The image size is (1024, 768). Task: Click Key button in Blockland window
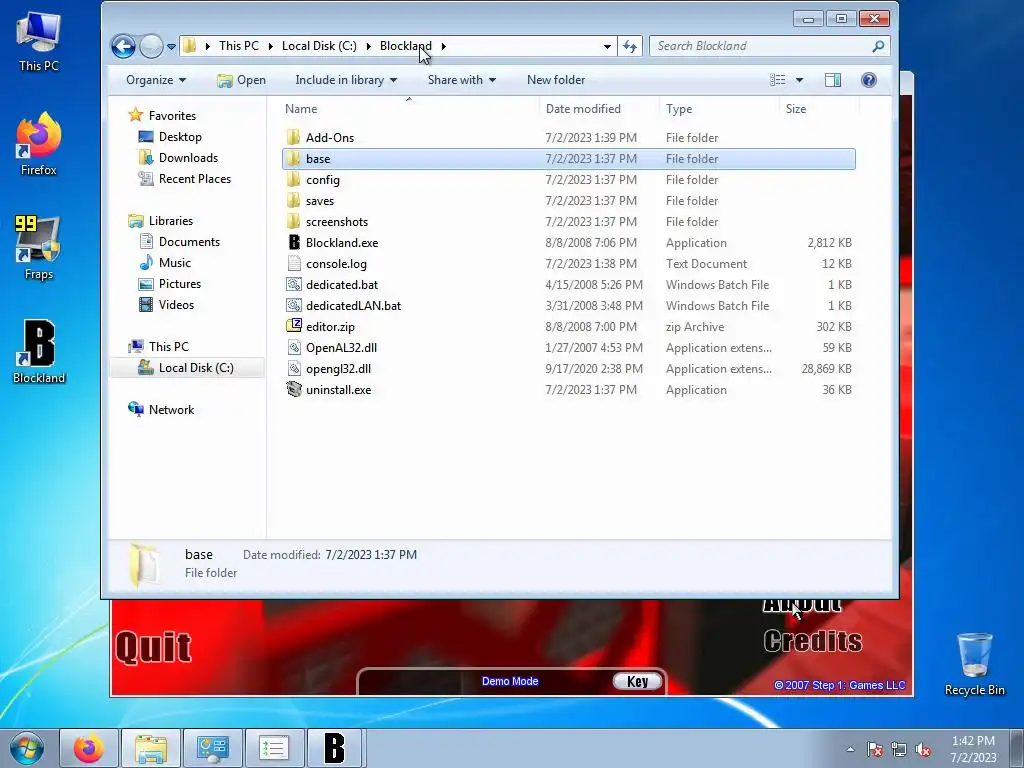click(637, 681)
